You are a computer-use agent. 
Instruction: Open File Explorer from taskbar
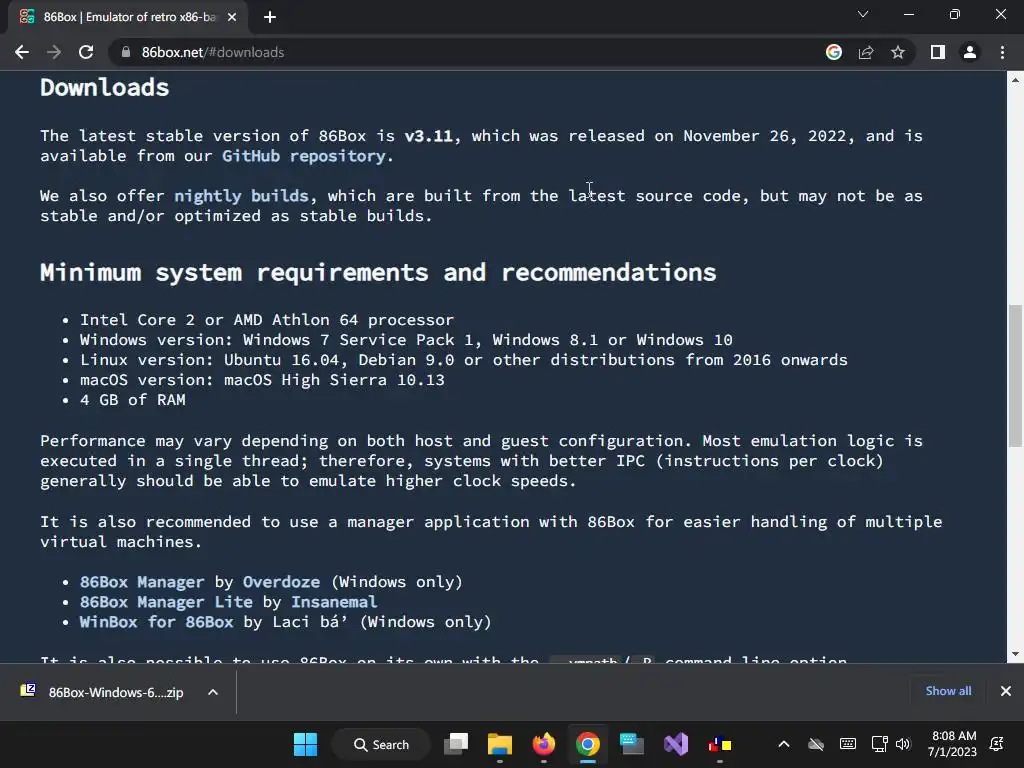500,744
